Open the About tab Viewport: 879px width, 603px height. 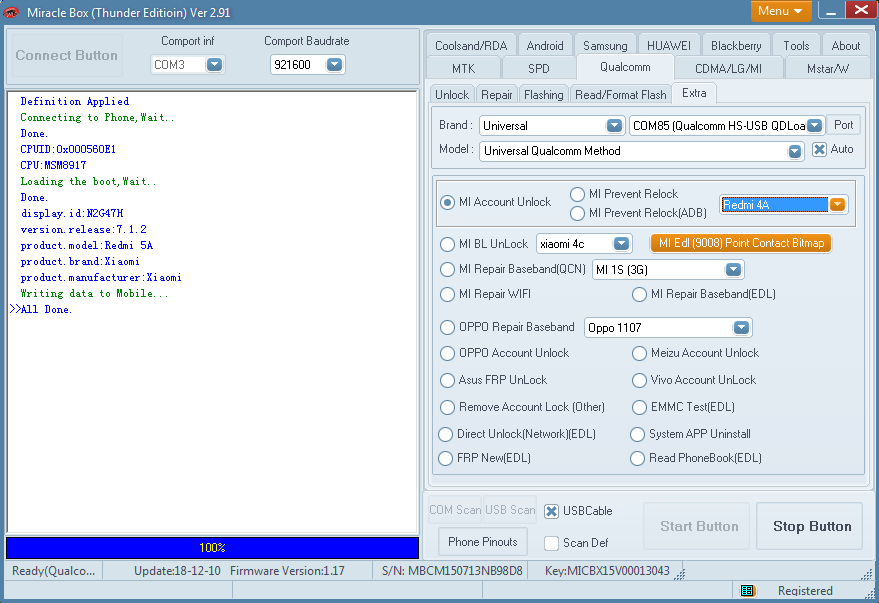point(845,45)
